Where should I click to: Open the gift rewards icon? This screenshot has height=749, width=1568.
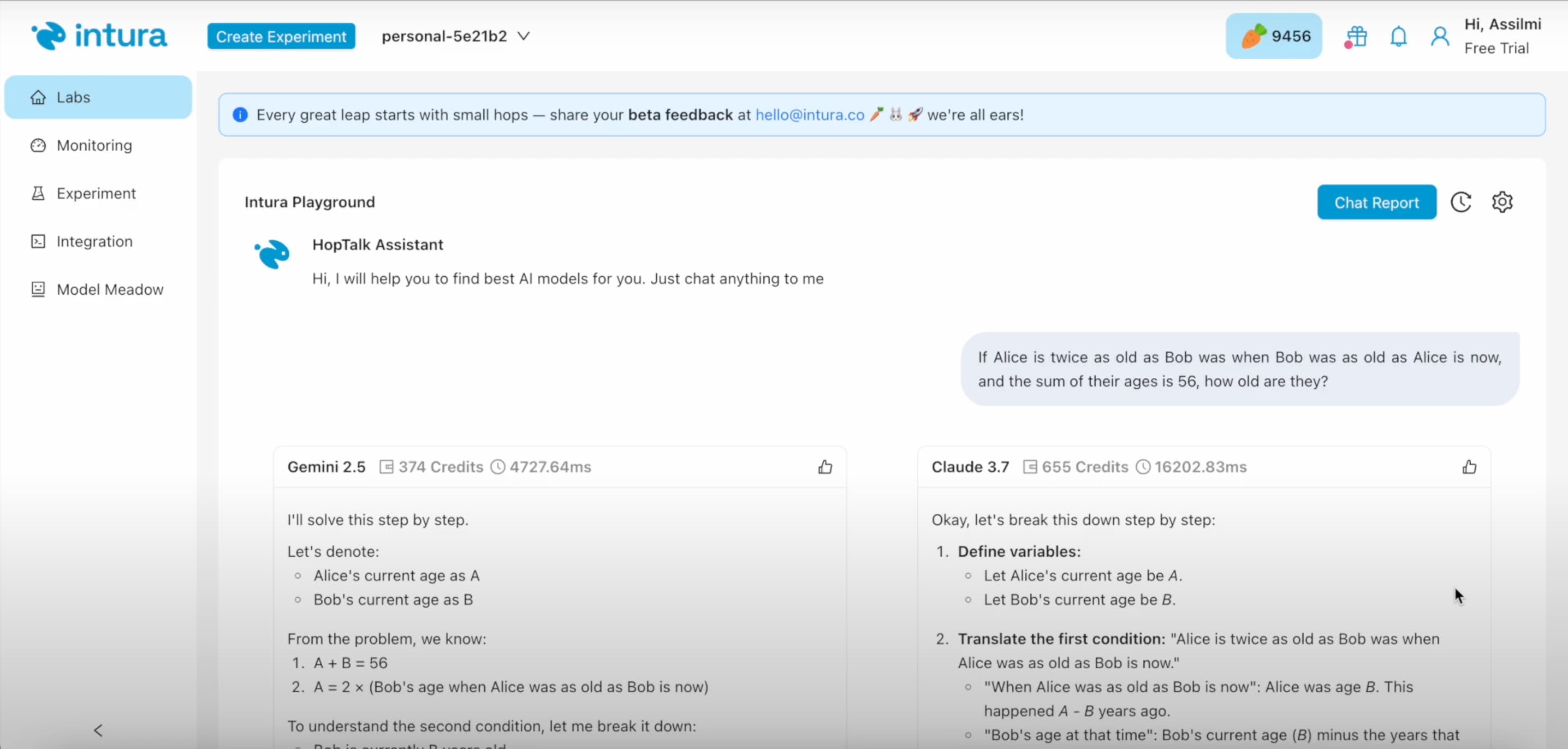pyautogui.click(x=1356, y=37)
